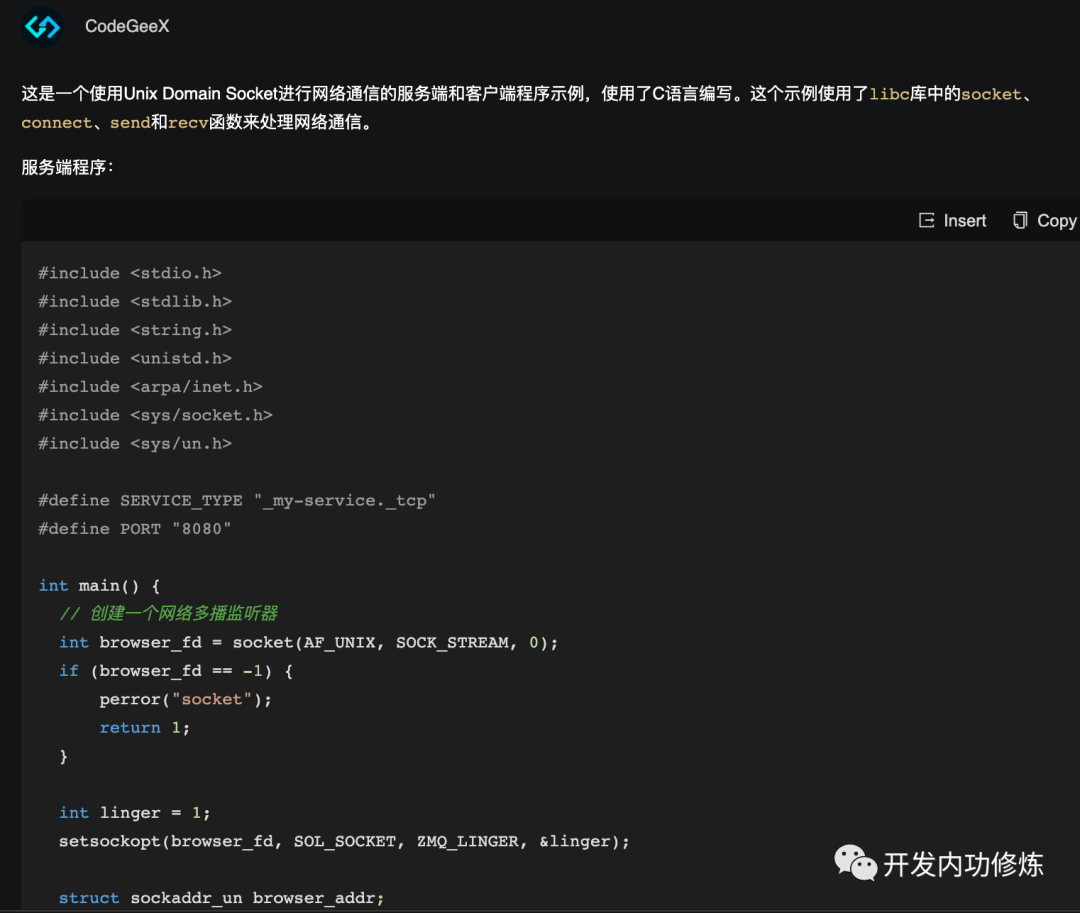Screen dimensions: 1080x913
Task: Click the inline "socket" word in the description paragraph
Action: pos(991,94)
